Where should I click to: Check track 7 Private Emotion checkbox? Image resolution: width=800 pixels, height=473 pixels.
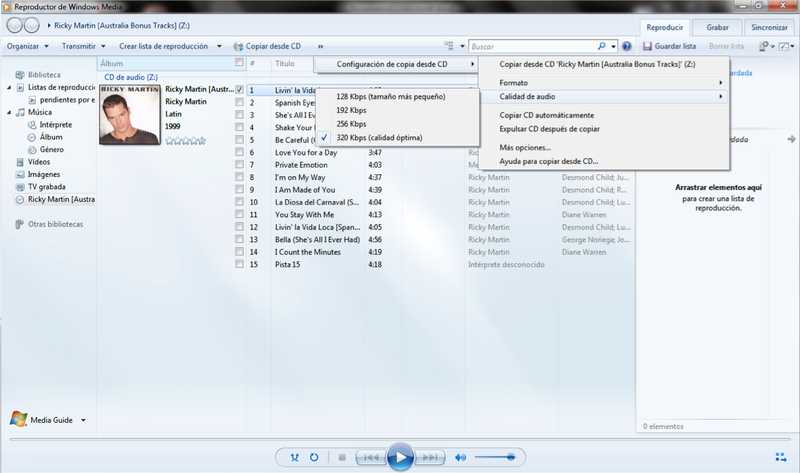coord(239,164)
